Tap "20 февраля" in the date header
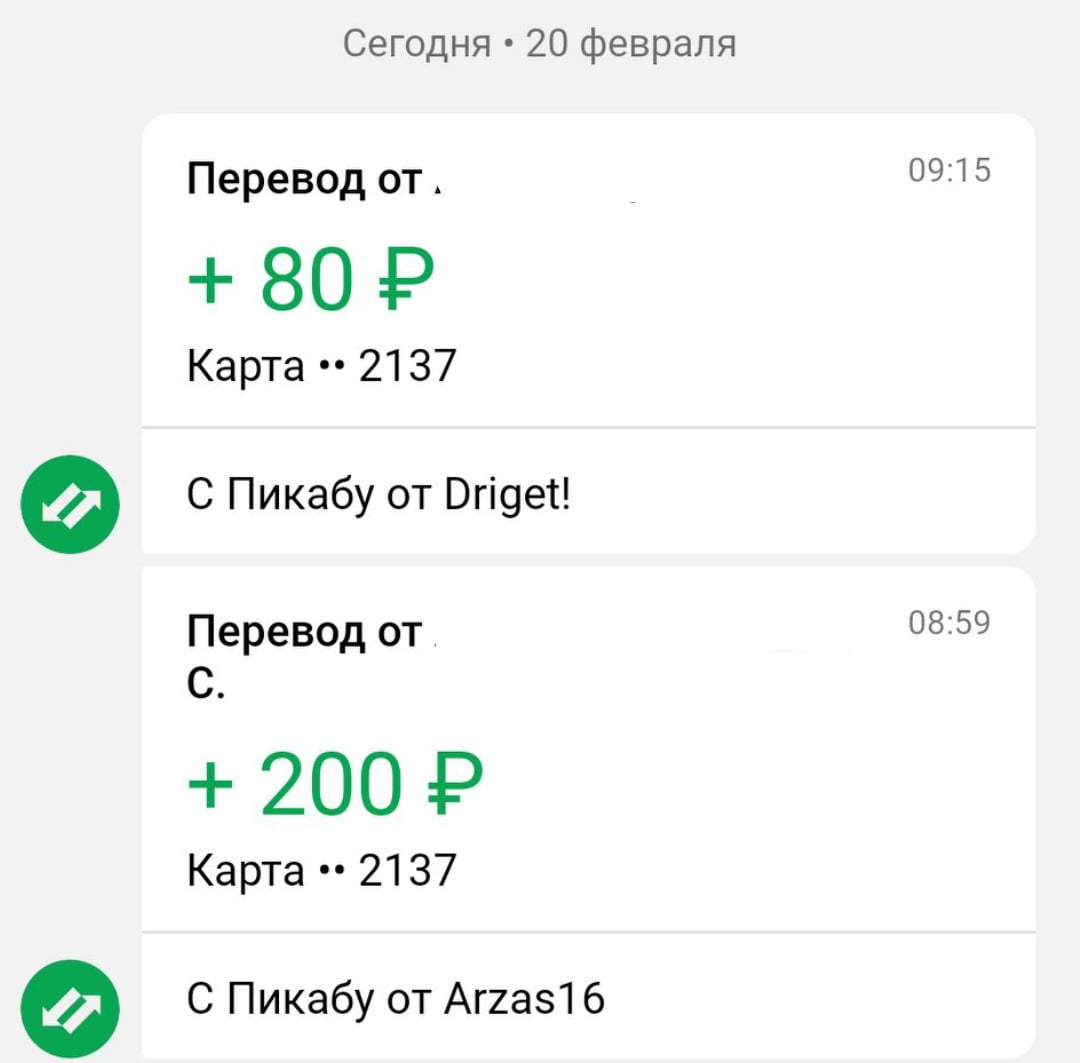Image resolution: width=1080 pixels, height=1063 pixels. click(x=631, y=44)
